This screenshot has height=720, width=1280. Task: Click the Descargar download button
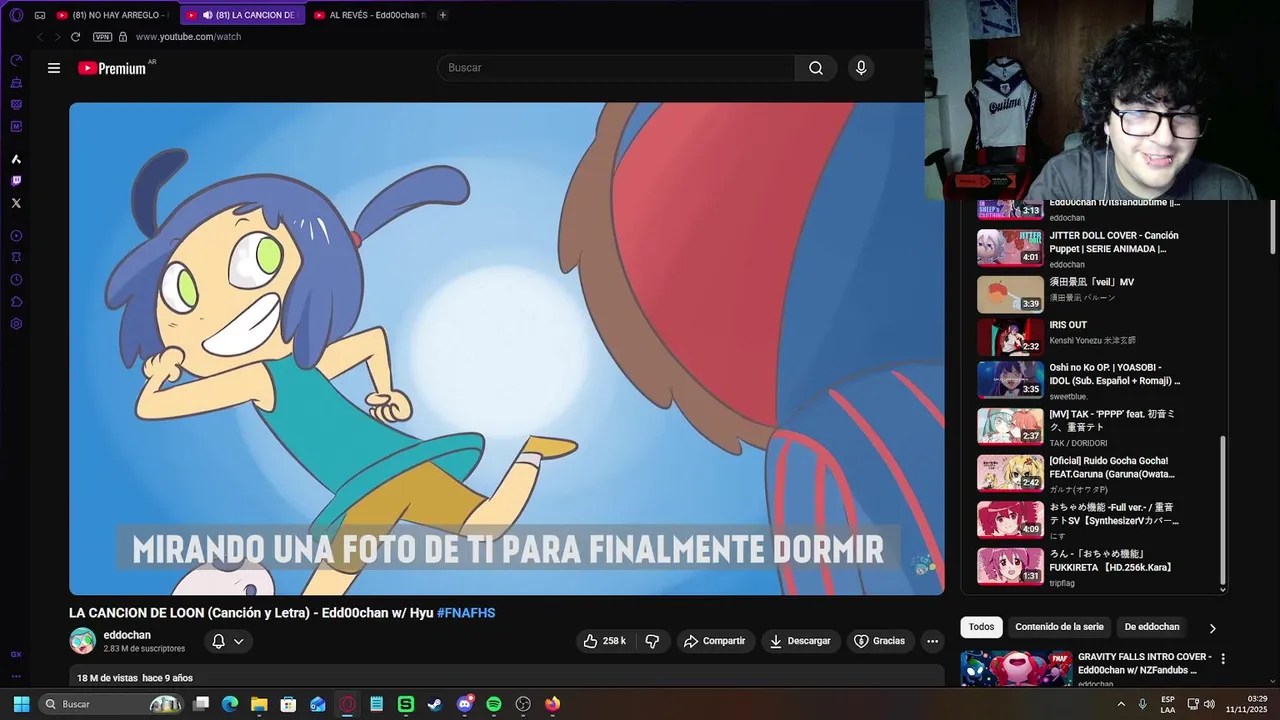tap(800, 641)
